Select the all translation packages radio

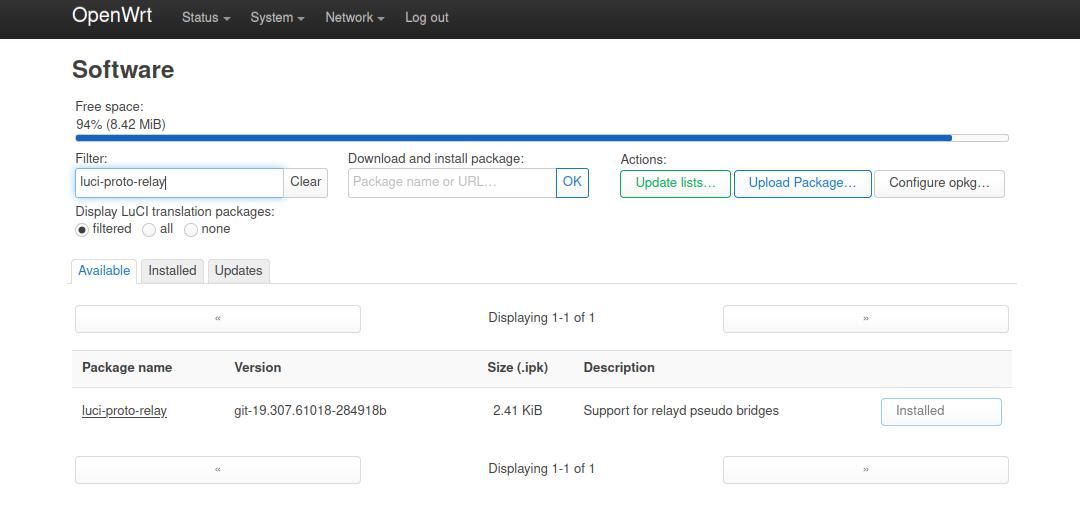pyautogui.click(x=149, y=229)
